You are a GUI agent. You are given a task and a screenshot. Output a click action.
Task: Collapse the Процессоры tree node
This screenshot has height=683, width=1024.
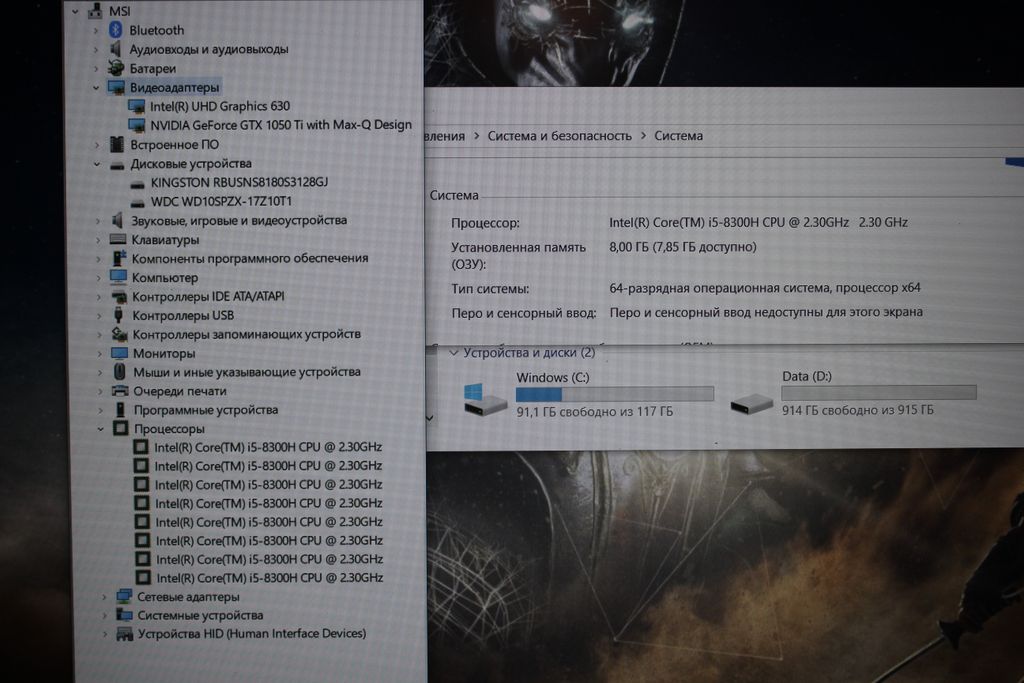[101, 429]
